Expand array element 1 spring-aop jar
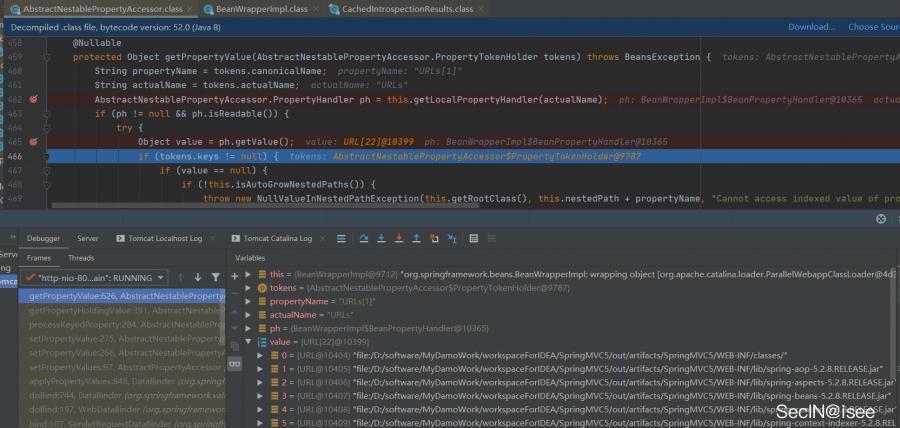The width and height of the screenshot is (900, 428). [x=260, y=369]
